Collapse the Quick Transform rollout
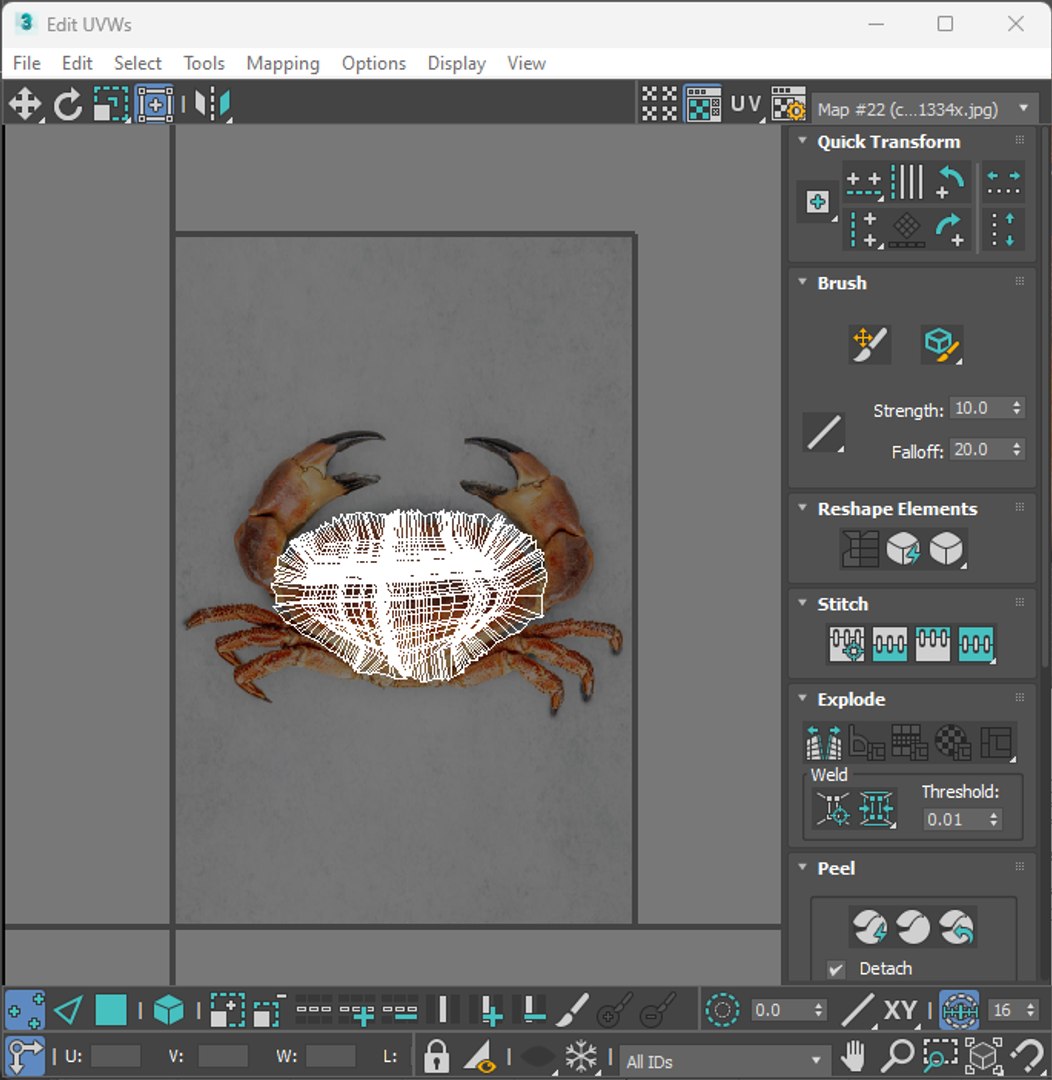The height and width of the screenshot is (1080, 1052). coord(802,141)
